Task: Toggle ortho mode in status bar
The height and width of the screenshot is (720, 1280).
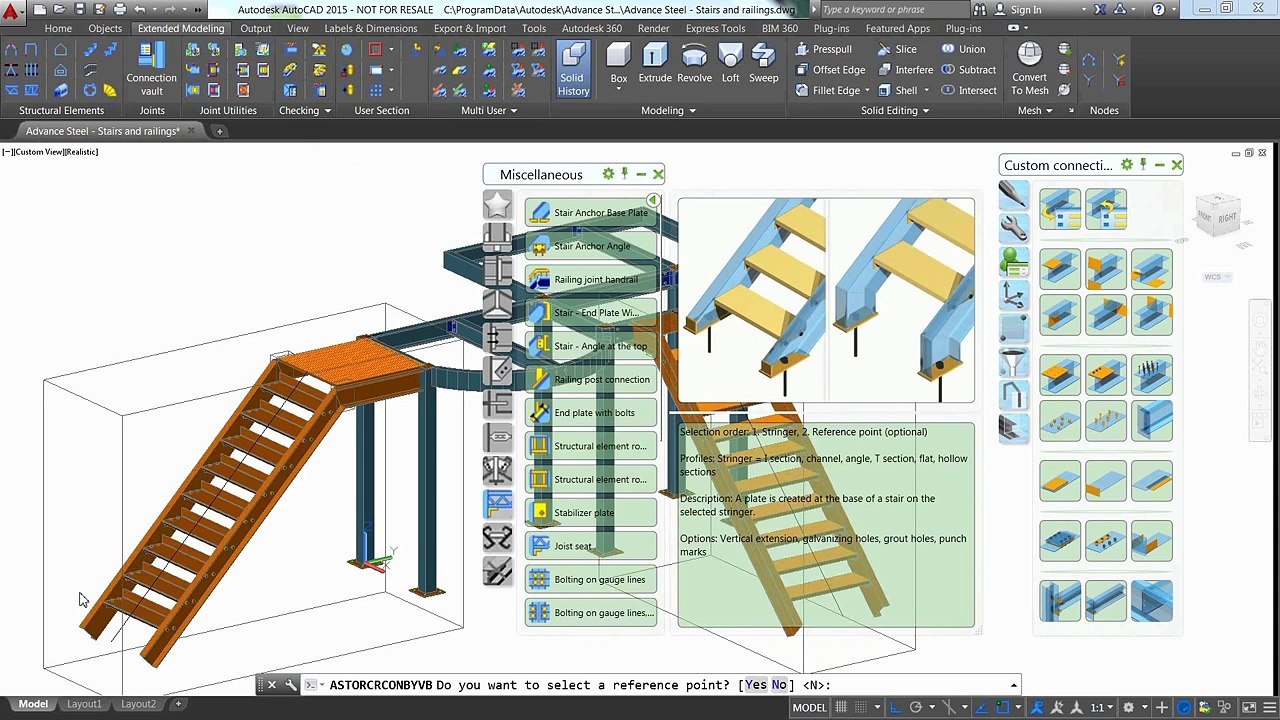Action: pos(895,707)
